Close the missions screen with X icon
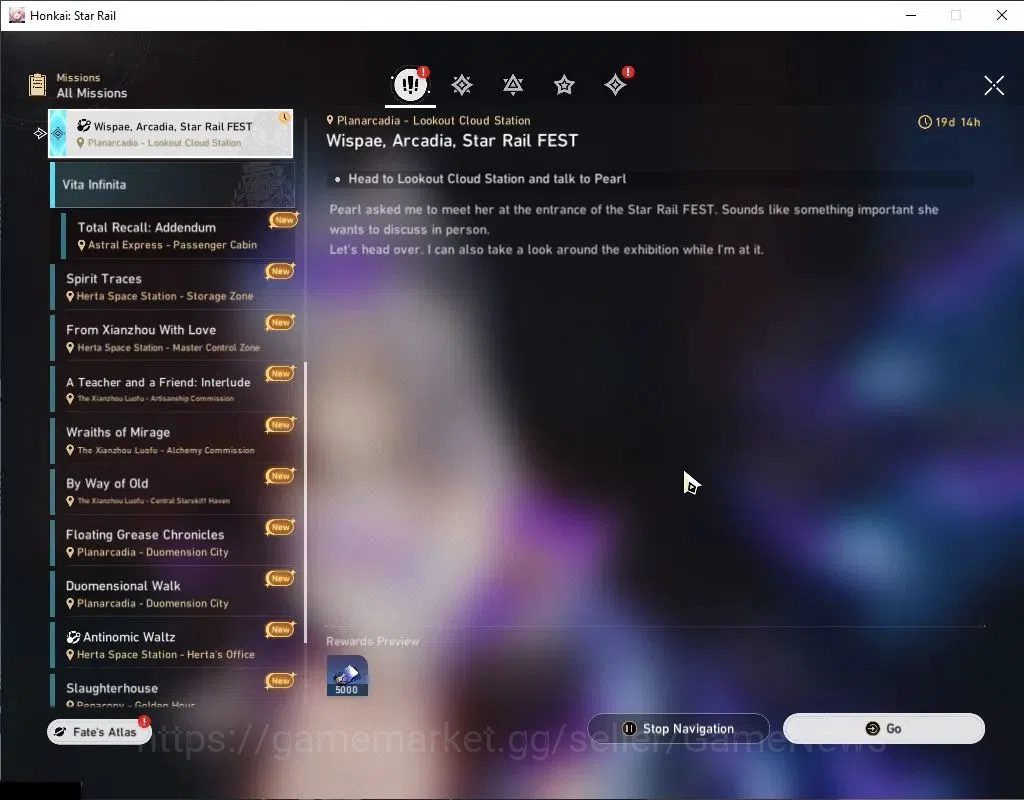 pyautogui.click(x=994, y=85)
